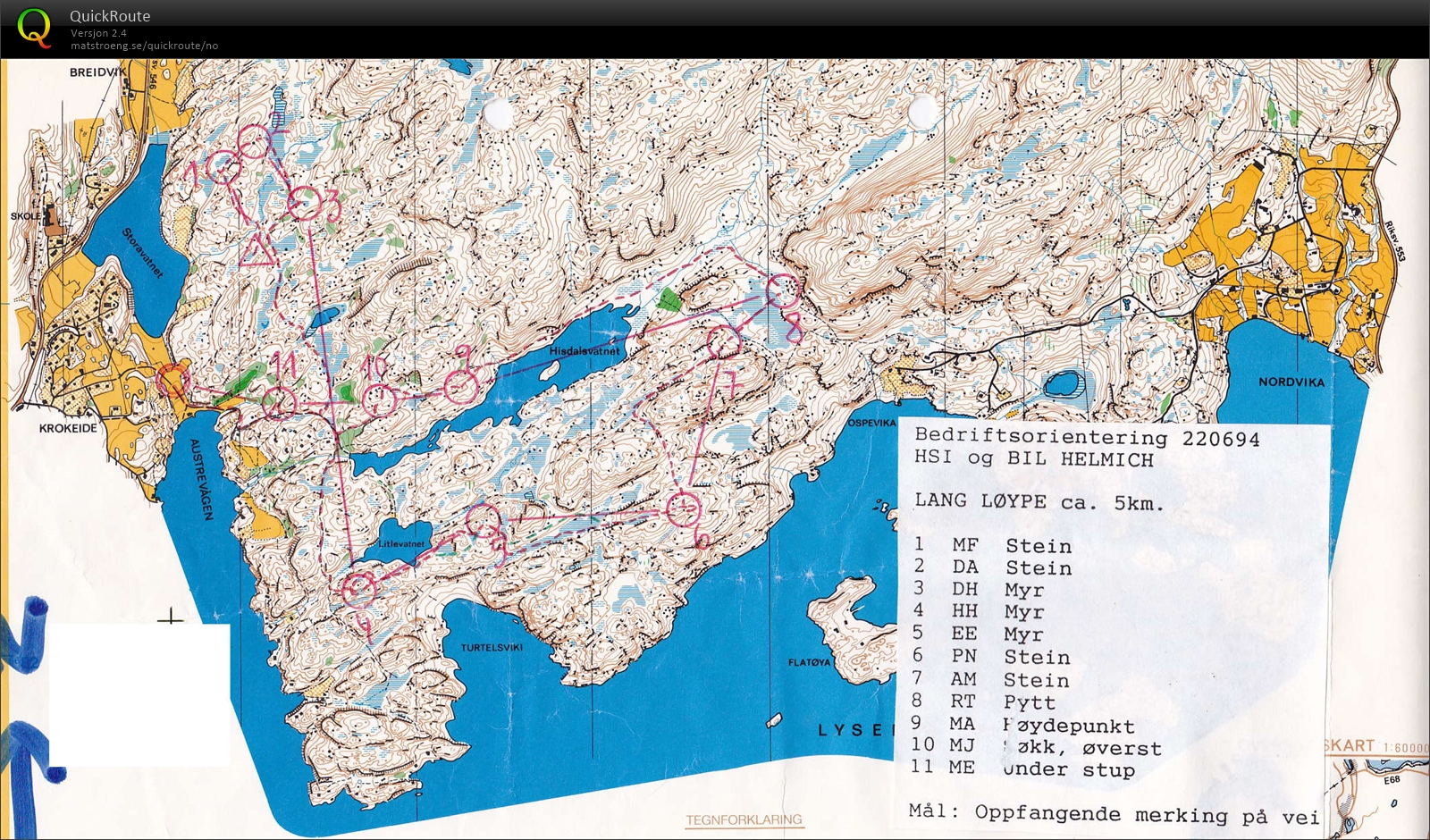
Task: Select control description row '4 HH Myr'
Action: (979, 612)
